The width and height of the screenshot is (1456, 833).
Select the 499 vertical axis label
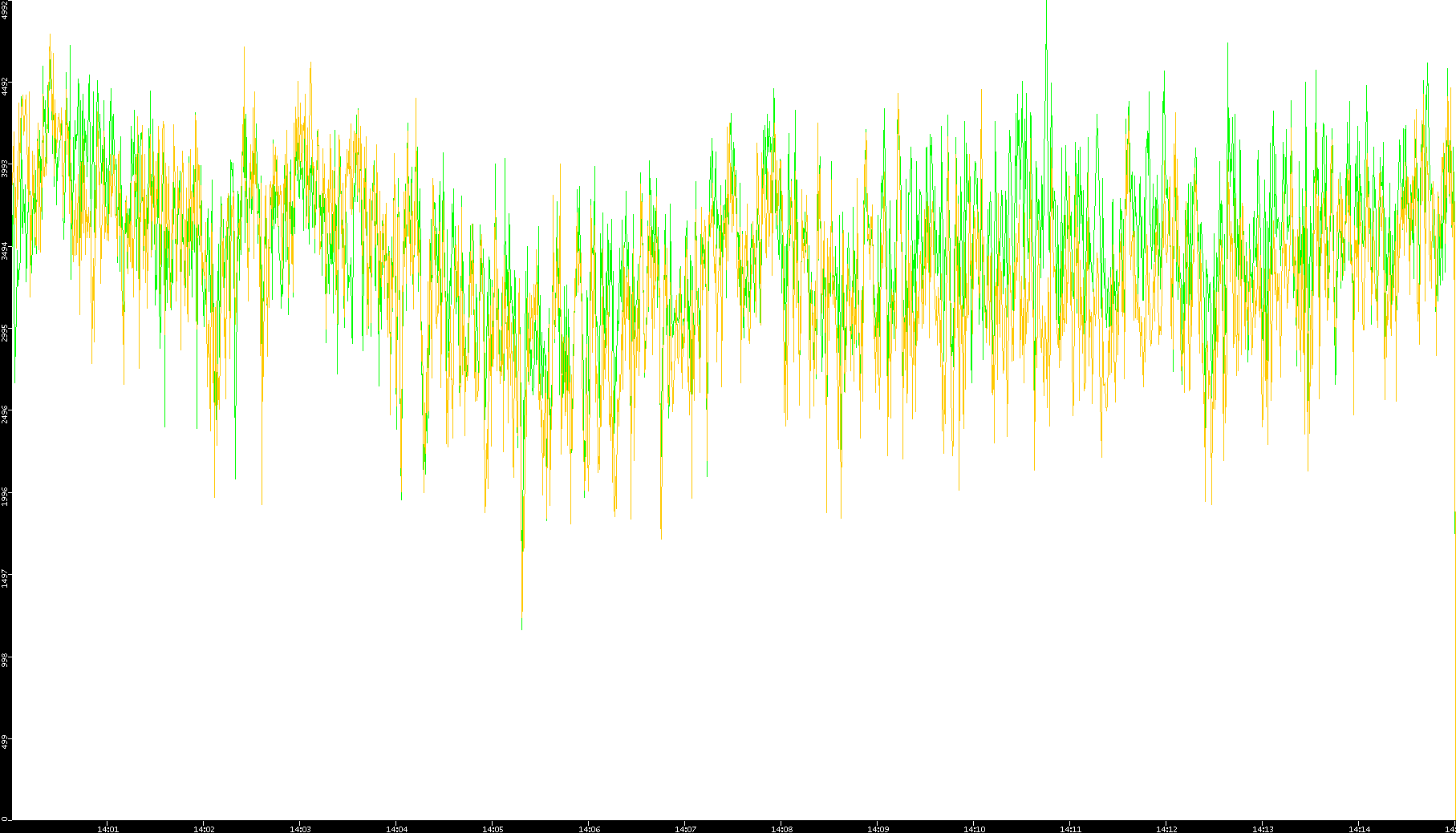click(x=6, y=739)
